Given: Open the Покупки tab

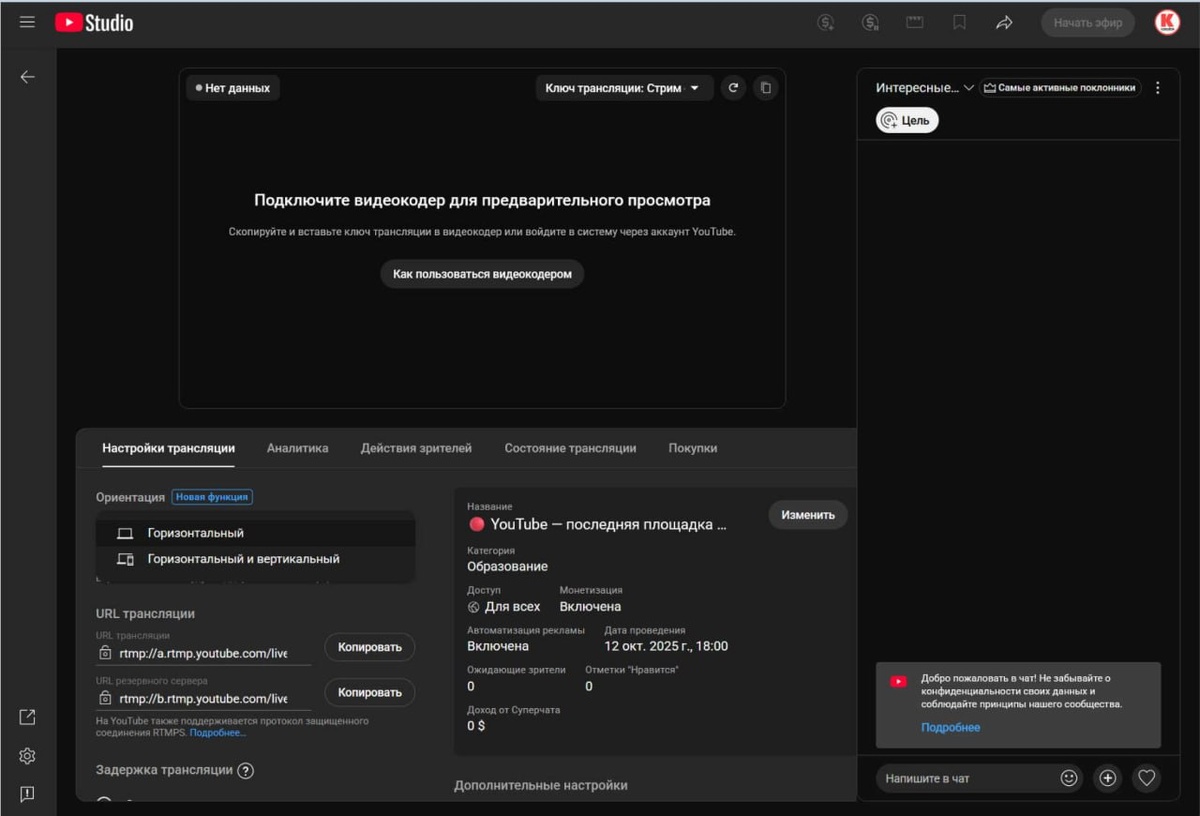Looking at the screenshot, I should coord(692,448).
